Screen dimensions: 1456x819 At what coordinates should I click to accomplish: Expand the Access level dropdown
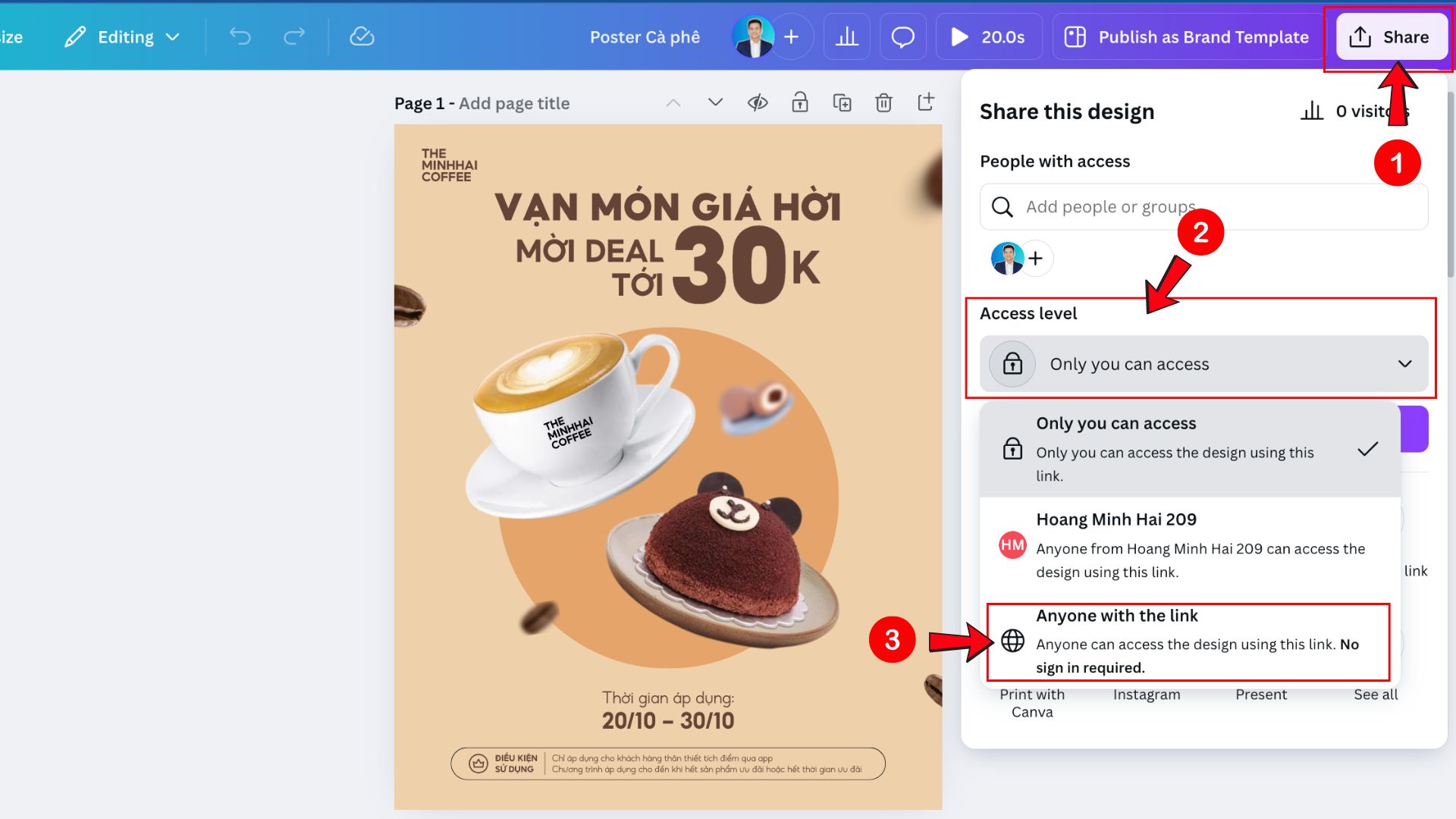click(x=1203, y=364)
